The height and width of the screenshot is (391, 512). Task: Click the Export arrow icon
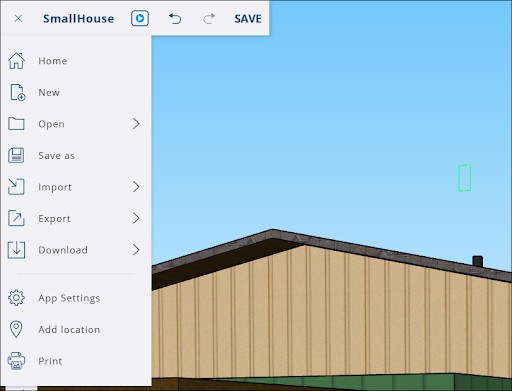(16, 218)
